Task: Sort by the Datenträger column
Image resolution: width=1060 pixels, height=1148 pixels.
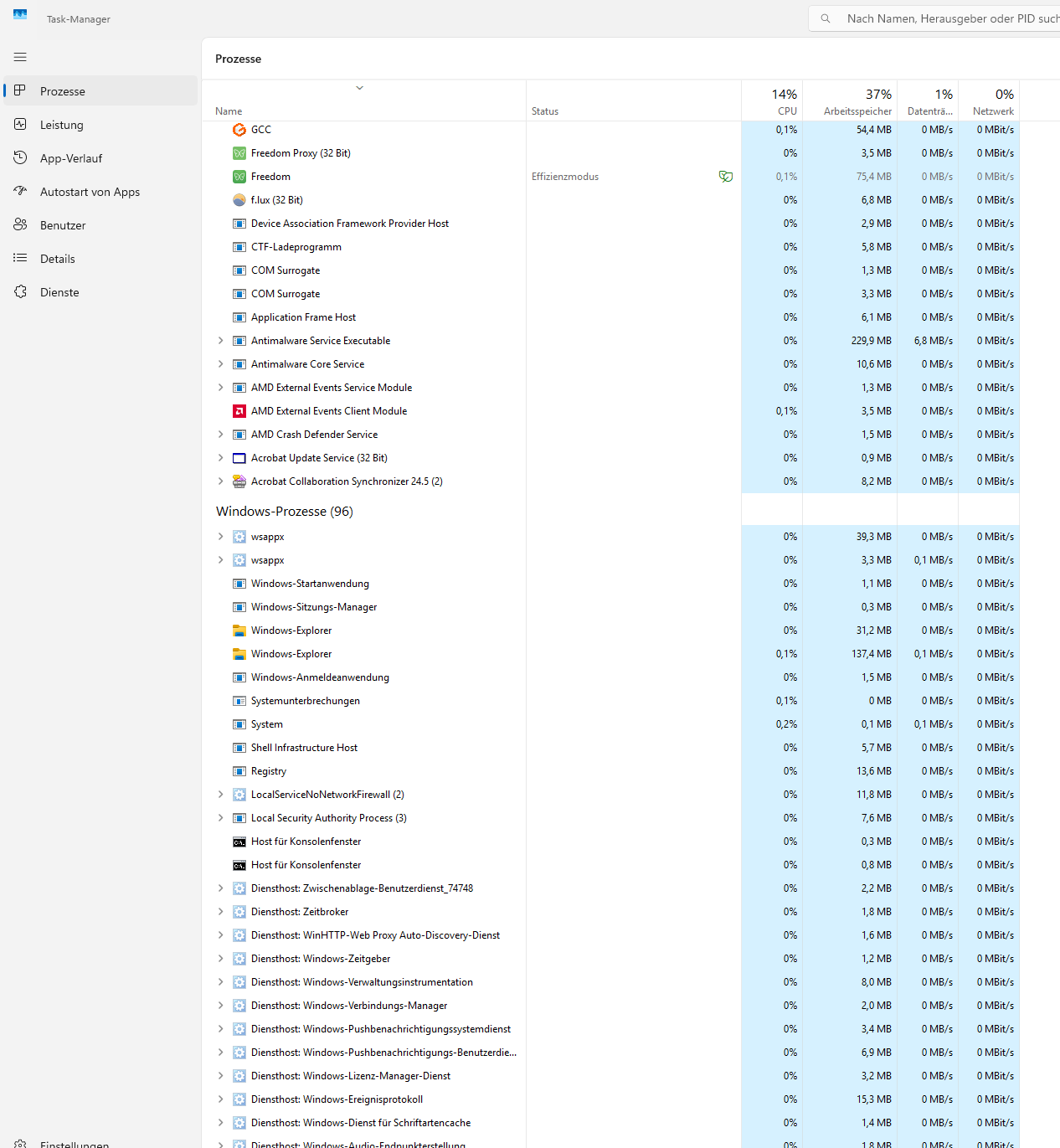Action: (928, 101)
